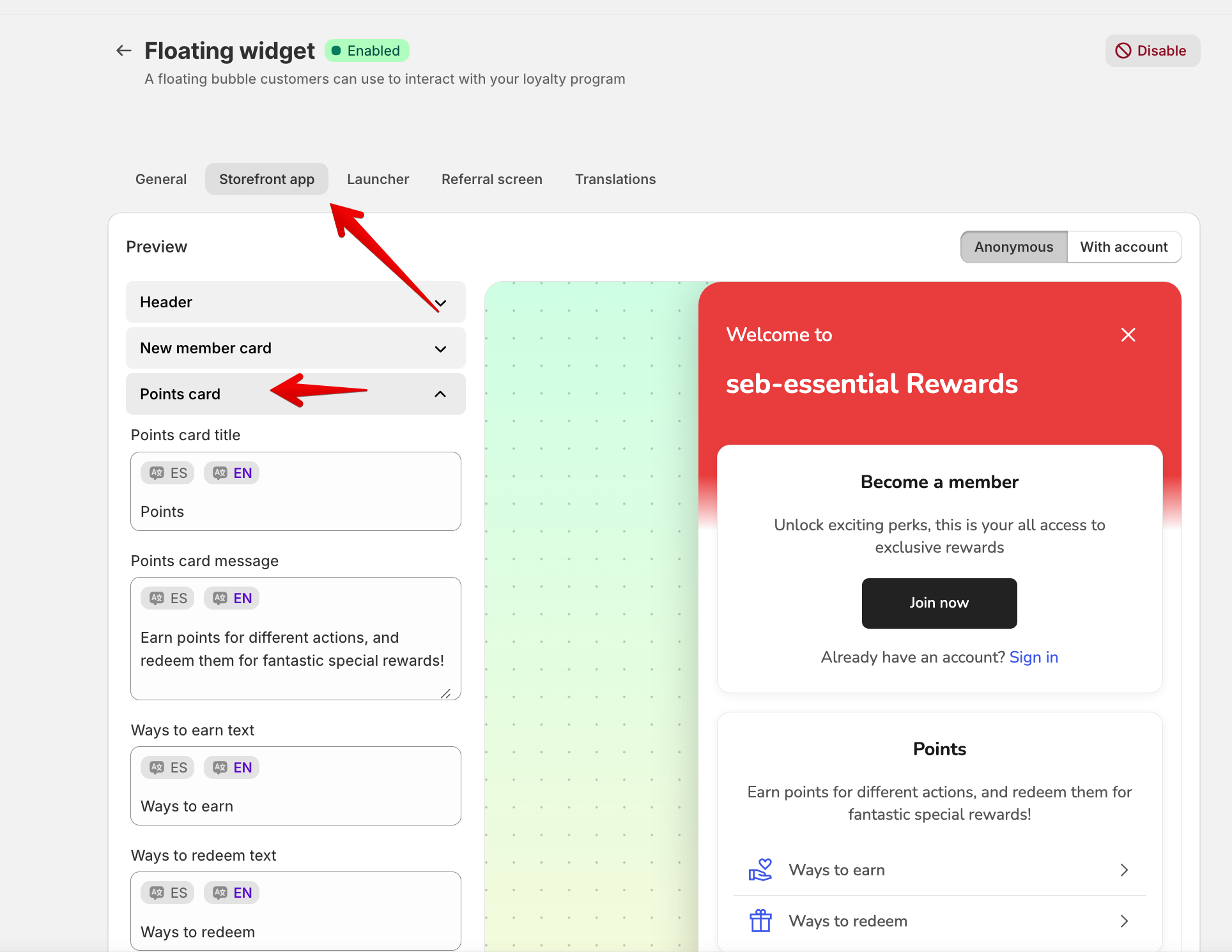Image resolution: width=1232 pixels, height=952 pixels.
Task: Click the Join now button
Action: click(939, 603)
